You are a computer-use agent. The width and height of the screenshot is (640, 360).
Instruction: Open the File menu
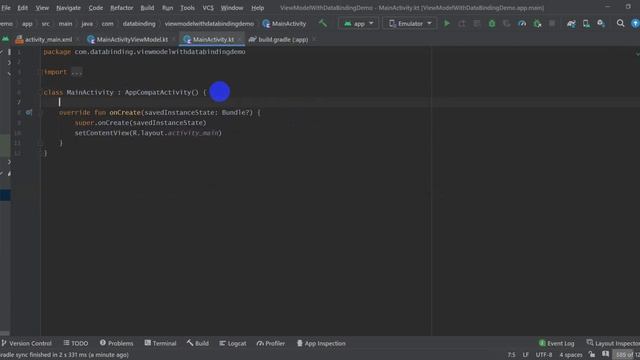6,8
